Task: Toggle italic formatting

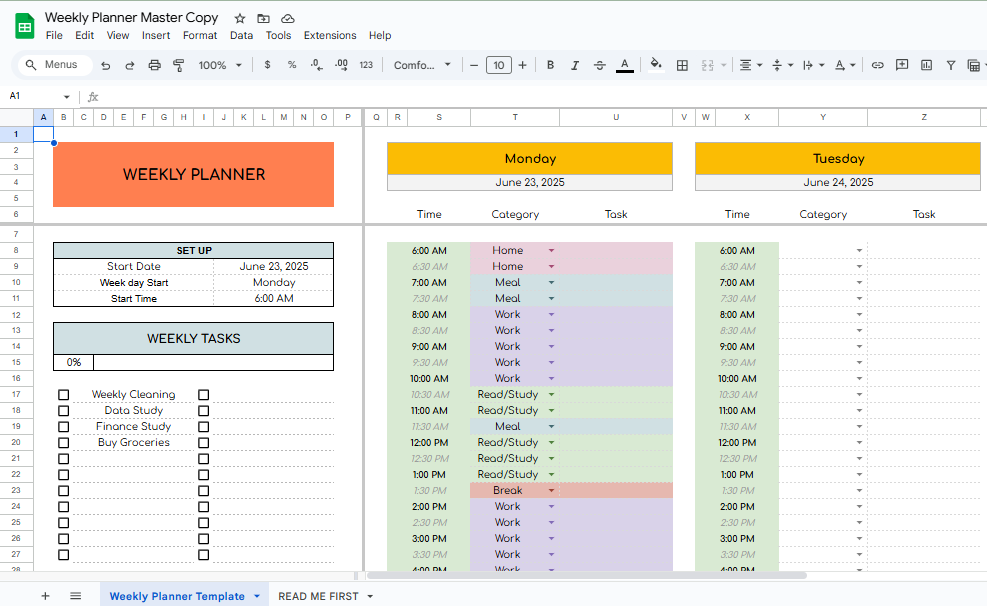Action: pyautogui.click(x=575, y=65)
